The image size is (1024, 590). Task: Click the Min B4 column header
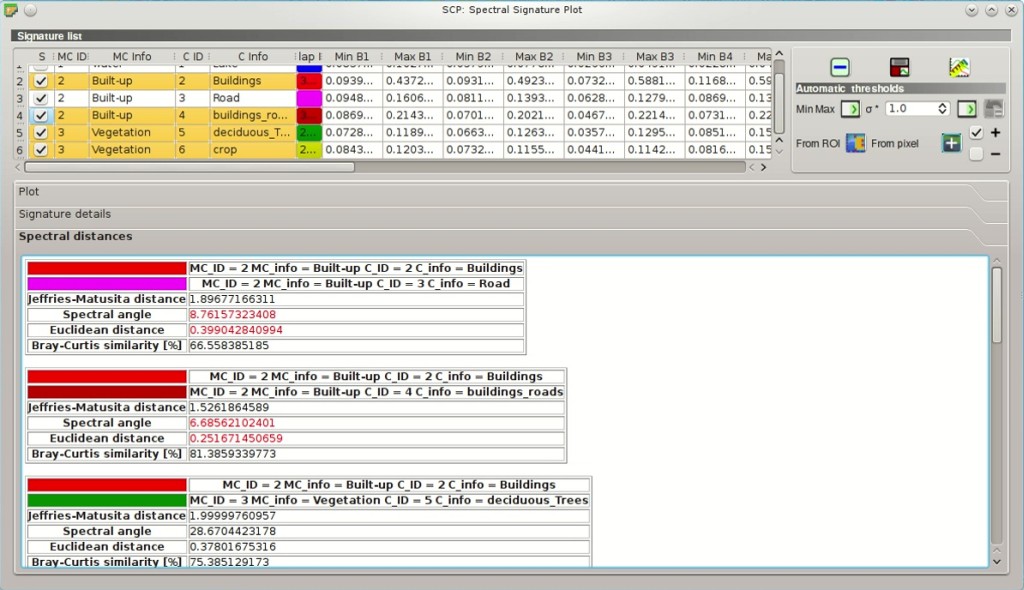pos(714,57)
